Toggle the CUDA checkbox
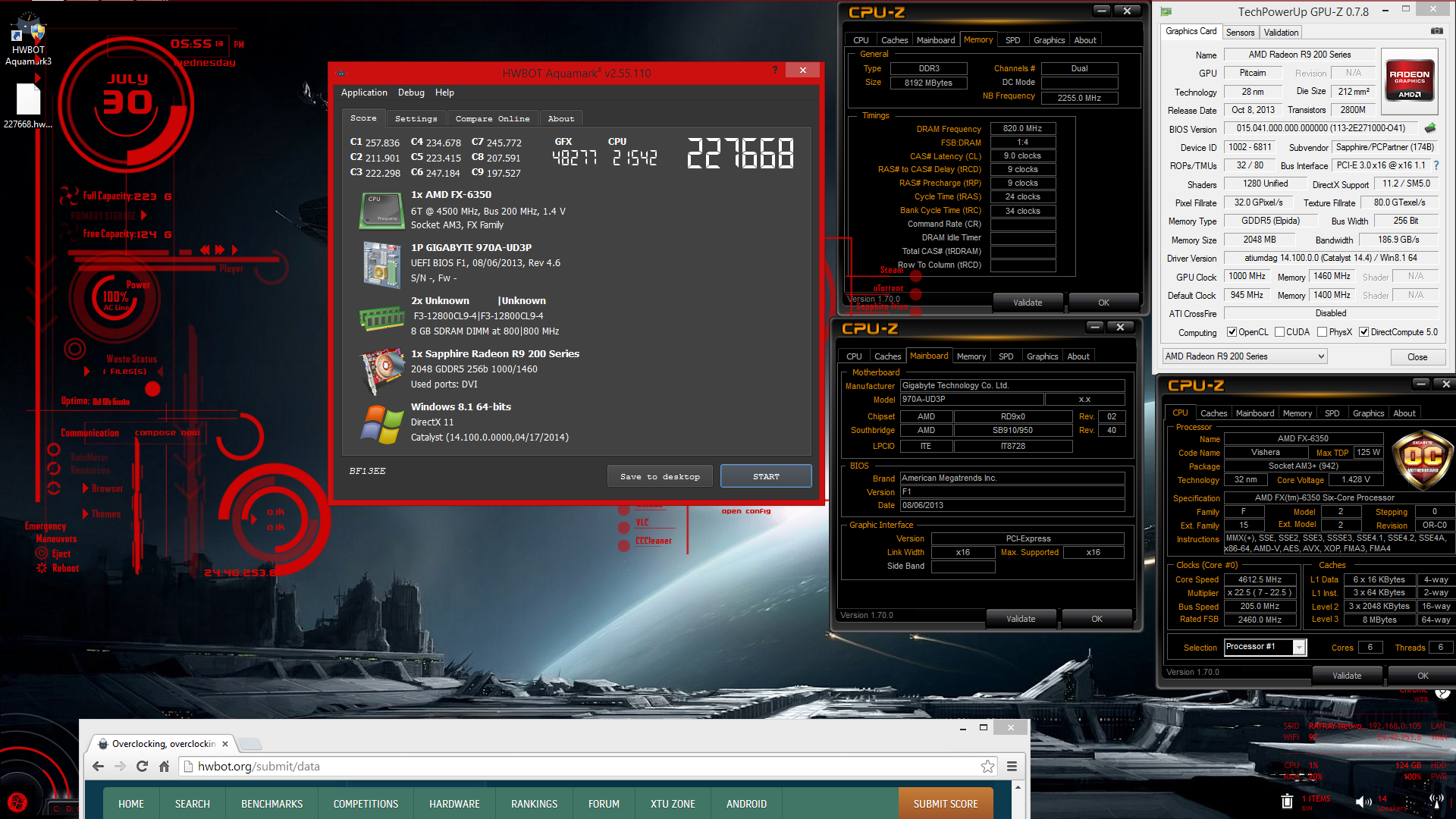This screenshot has height=819, width=1456. click(1280, 332)
